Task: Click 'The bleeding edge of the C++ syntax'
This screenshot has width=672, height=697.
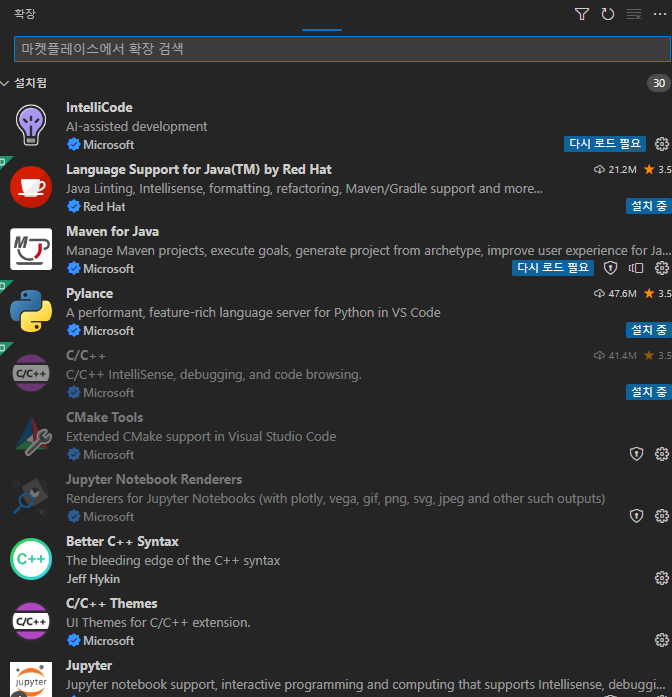Action: pos(173,561)
